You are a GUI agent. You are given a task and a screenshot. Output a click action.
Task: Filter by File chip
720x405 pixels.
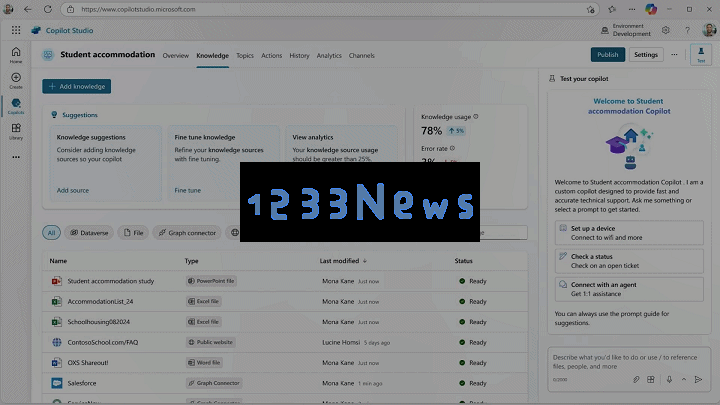click(x=133, y=233)
